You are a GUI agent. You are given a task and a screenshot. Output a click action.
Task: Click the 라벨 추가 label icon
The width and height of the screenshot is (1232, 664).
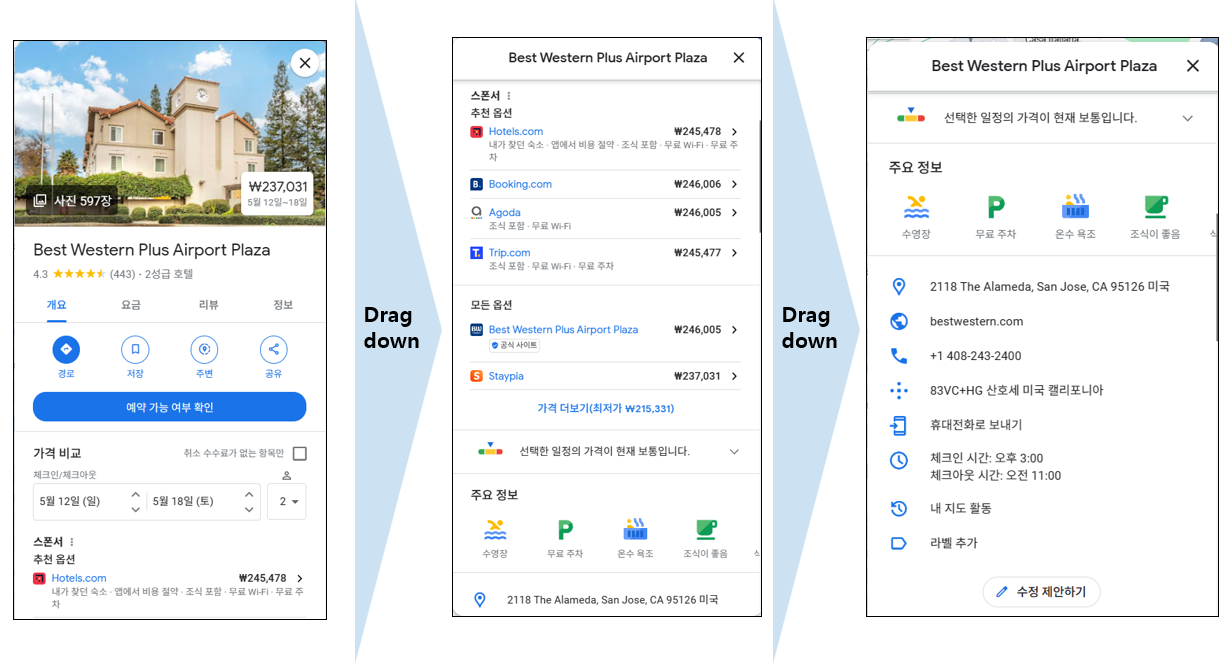[898, 543]
